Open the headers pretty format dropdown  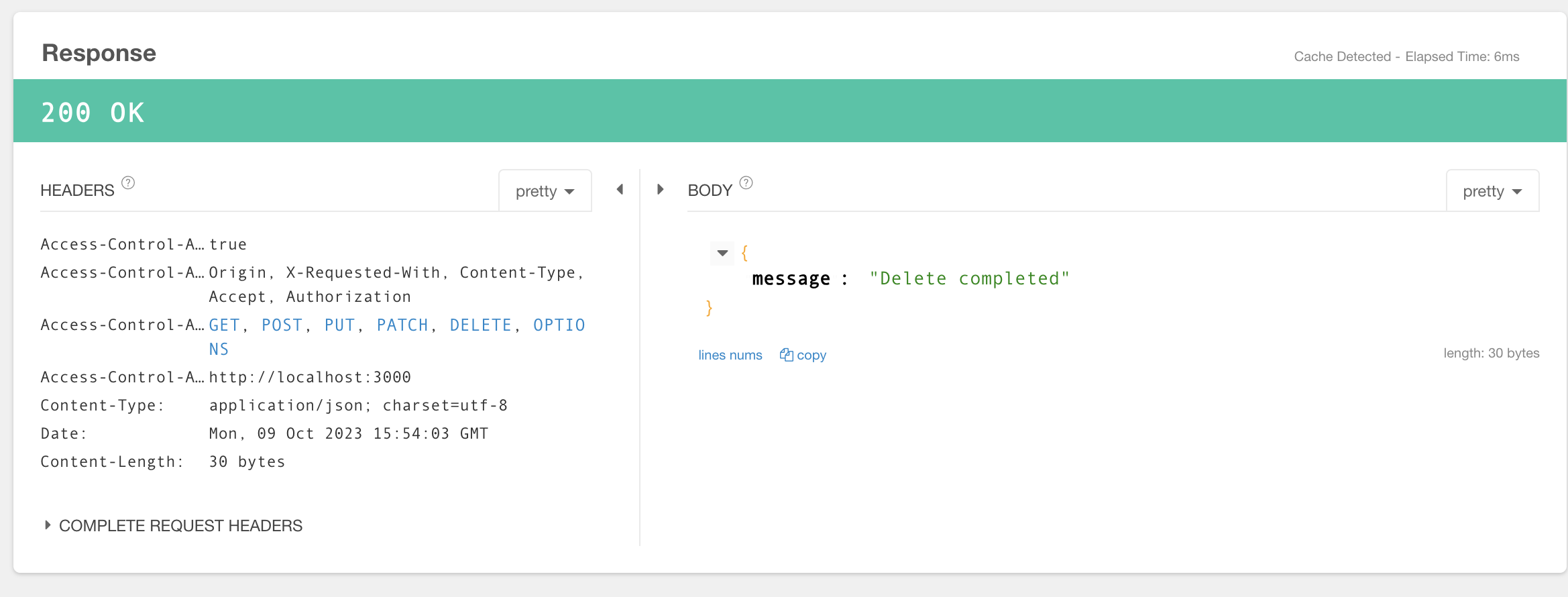point(545,191)
